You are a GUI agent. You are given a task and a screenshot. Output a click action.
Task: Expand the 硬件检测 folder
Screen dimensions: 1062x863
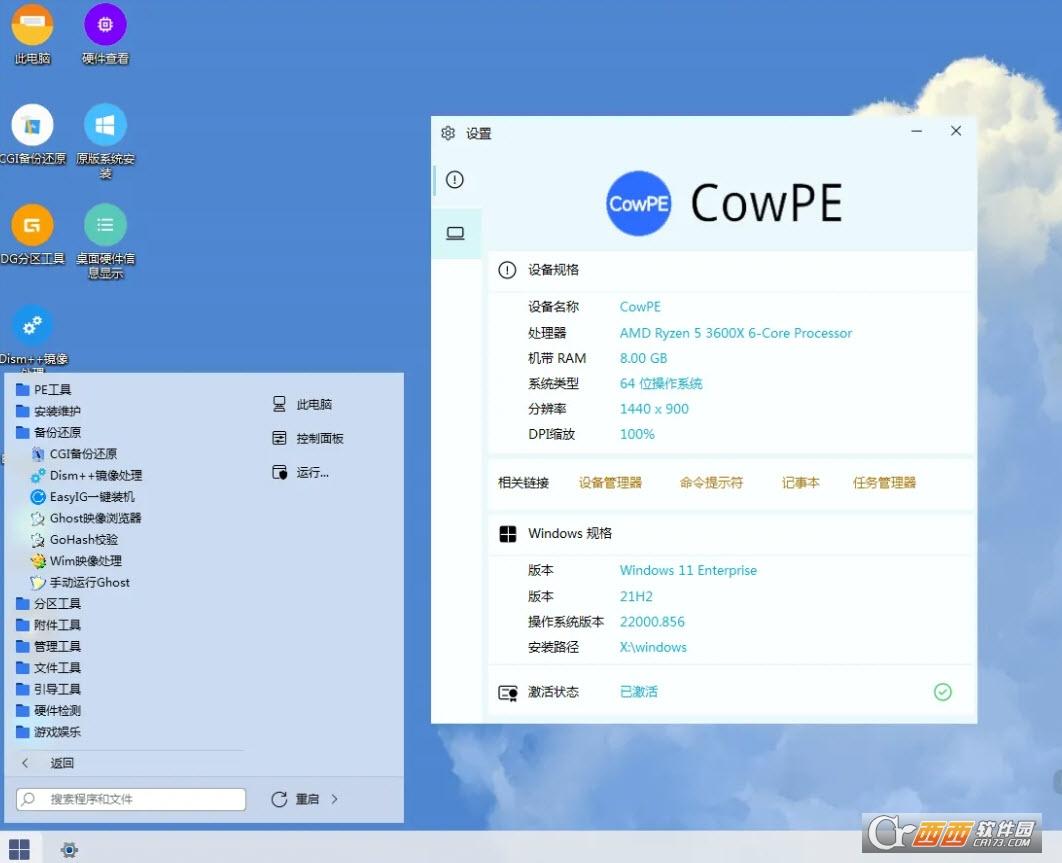(48, 711)
